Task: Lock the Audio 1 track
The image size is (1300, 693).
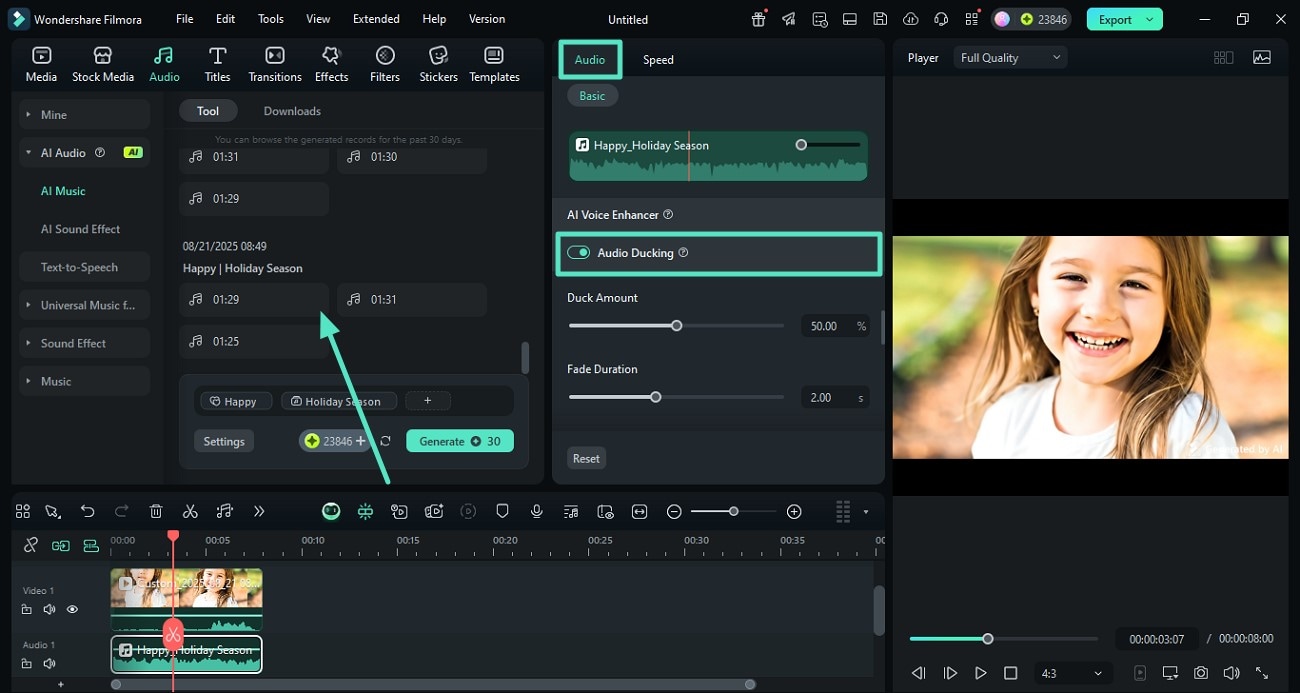Action: click(x=27, y=663)
